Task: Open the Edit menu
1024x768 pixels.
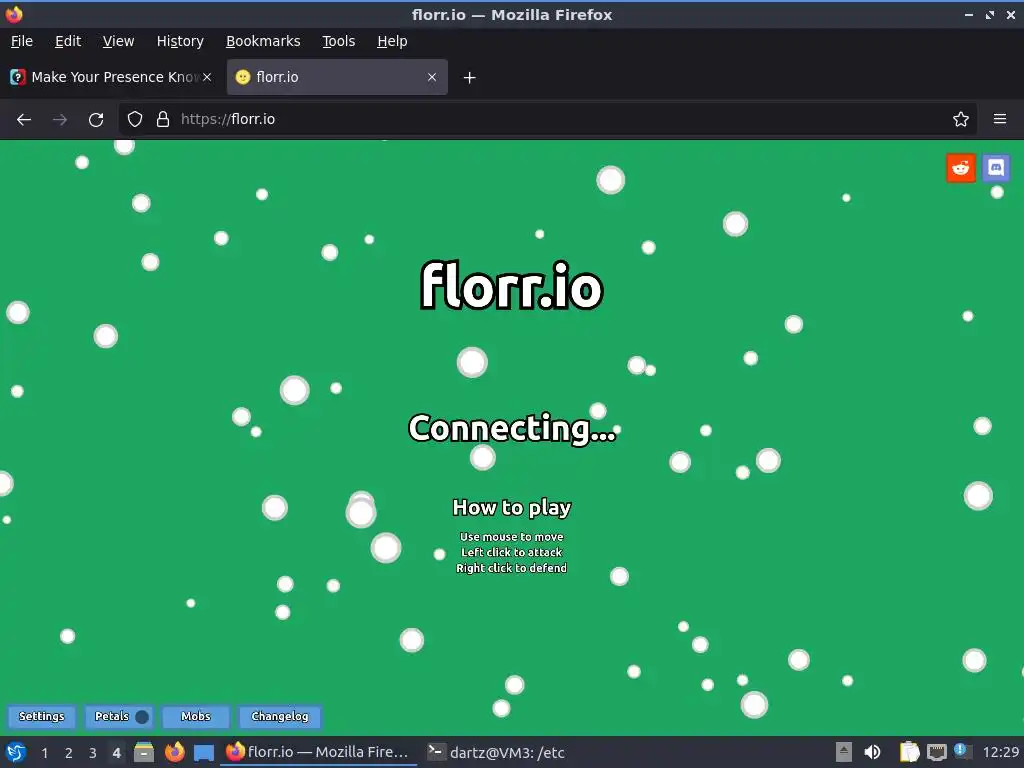Action: 68,41
